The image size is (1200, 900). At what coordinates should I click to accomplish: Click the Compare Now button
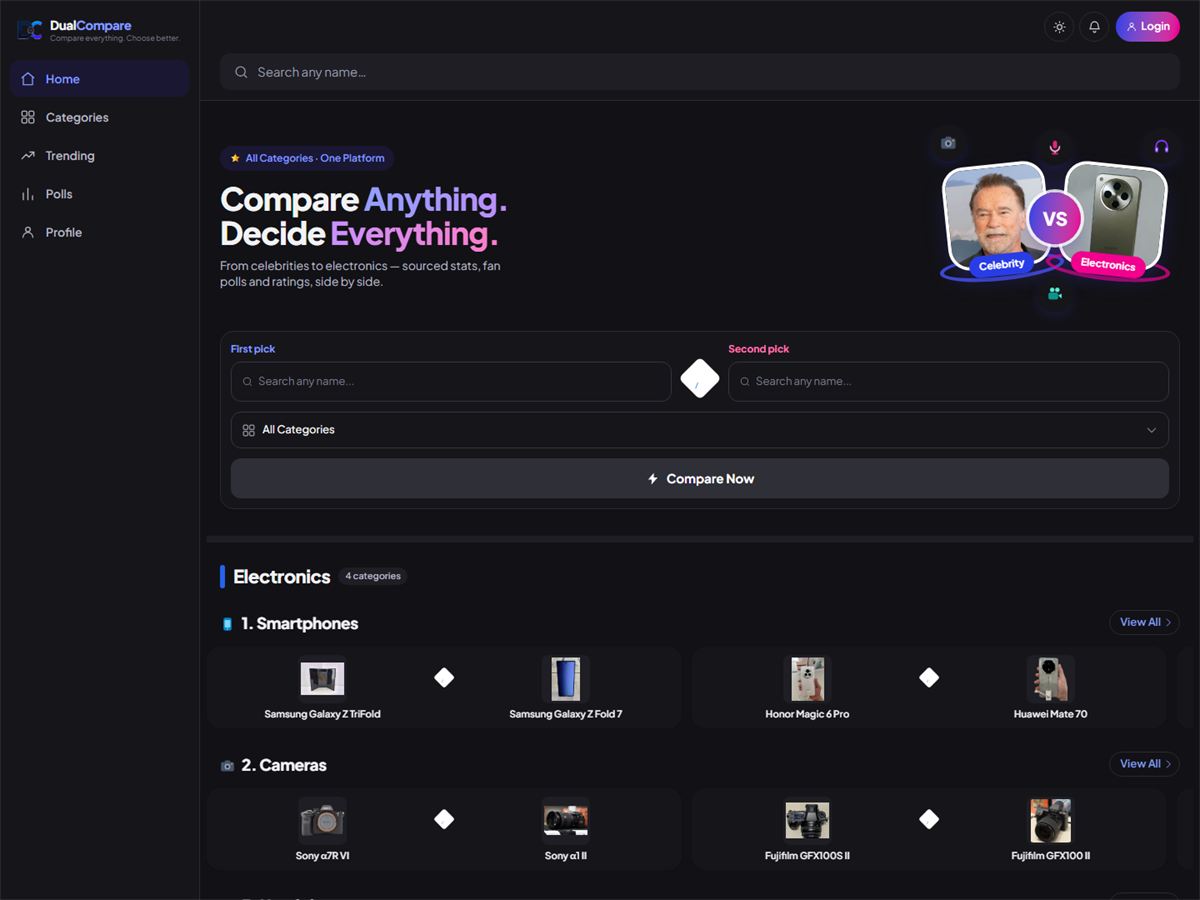[x=700, y=479]
